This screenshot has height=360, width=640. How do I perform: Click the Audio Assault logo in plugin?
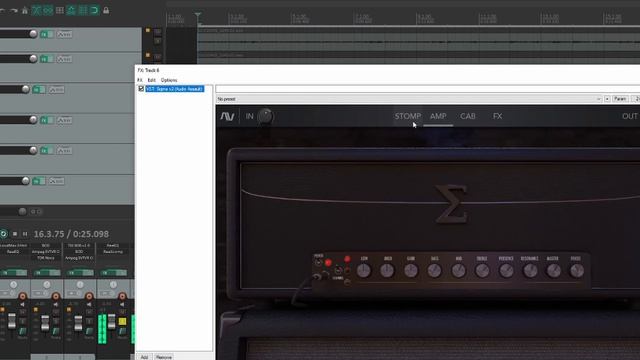click(x=227, y=116)
